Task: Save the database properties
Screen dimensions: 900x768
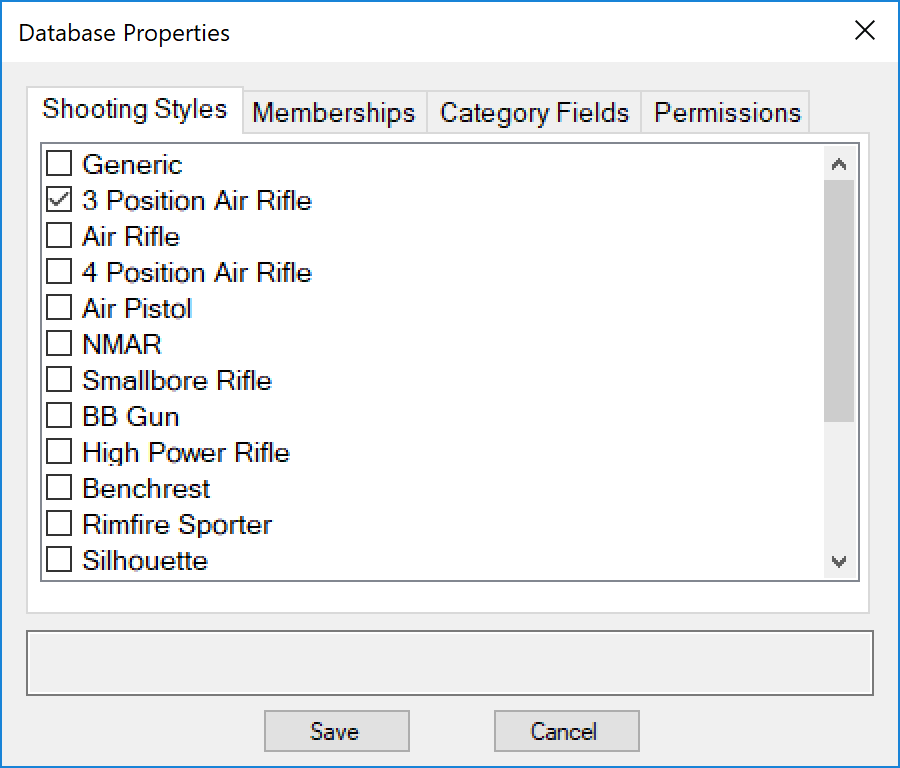Action: [336, 731]
